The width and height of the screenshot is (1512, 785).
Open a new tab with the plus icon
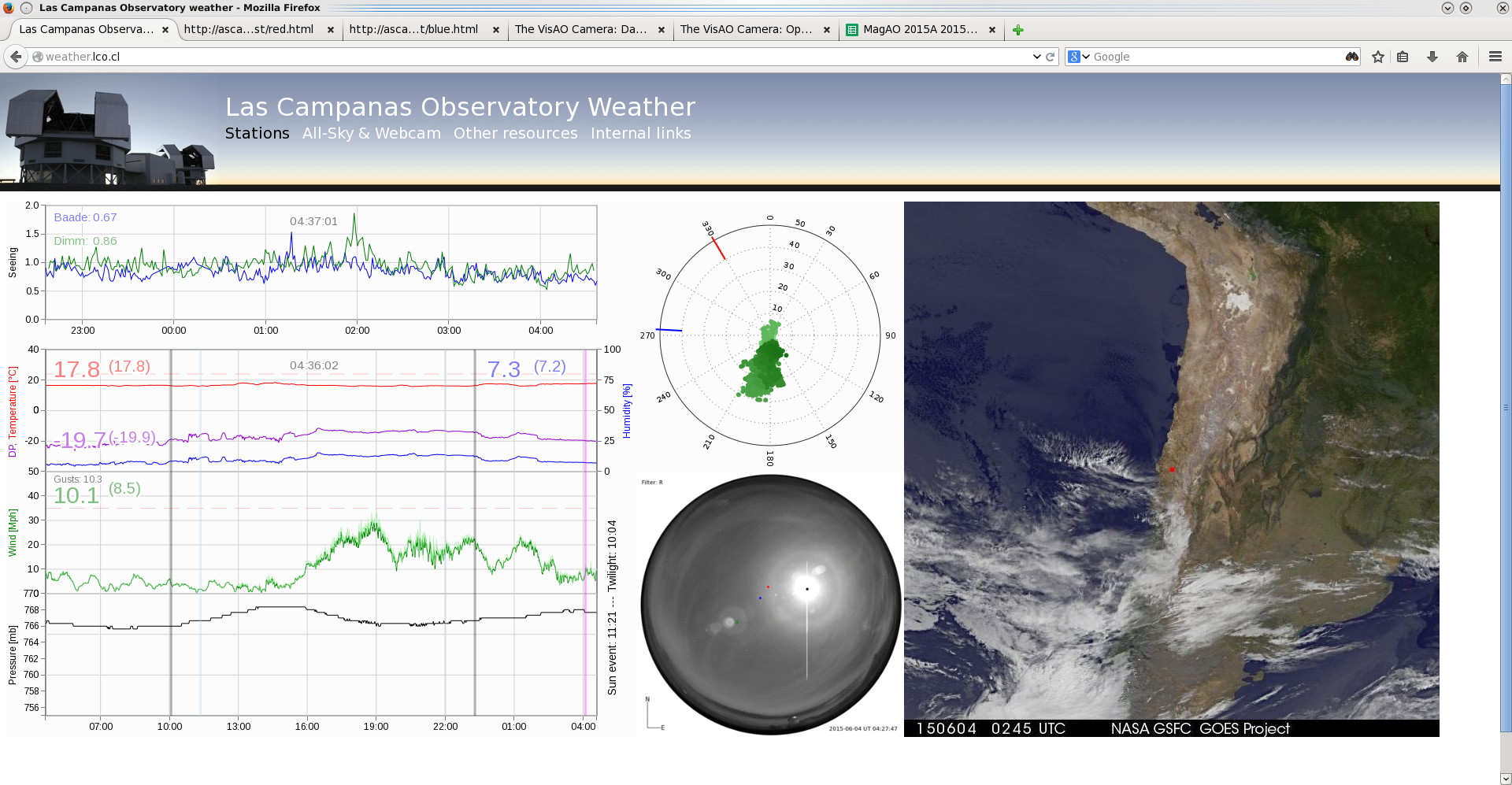1018,30
